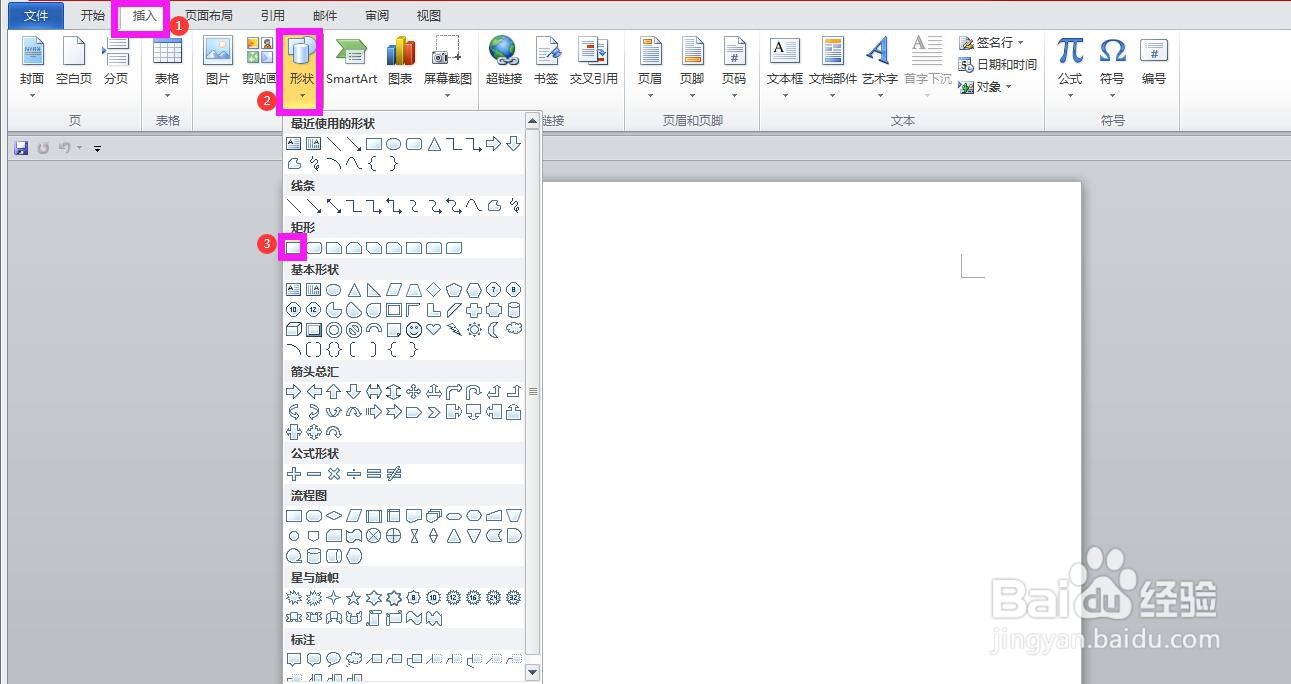Select the heart shape in basic shapes
This screenshot has height=684, width=1291.
tap(435, 329)
